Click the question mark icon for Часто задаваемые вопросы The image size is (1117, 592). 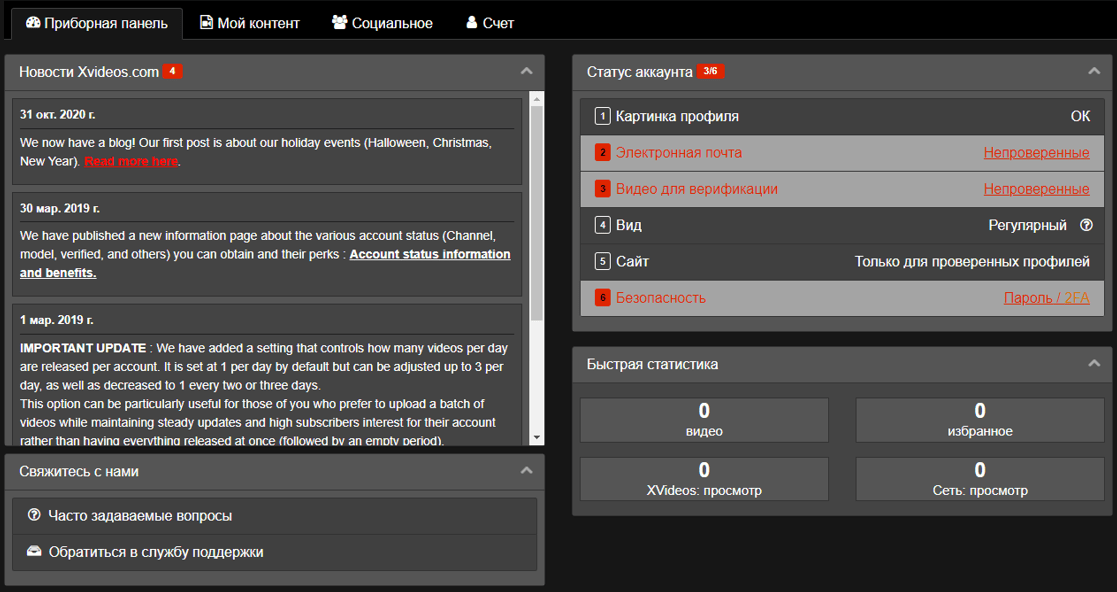tap(33, 515)
